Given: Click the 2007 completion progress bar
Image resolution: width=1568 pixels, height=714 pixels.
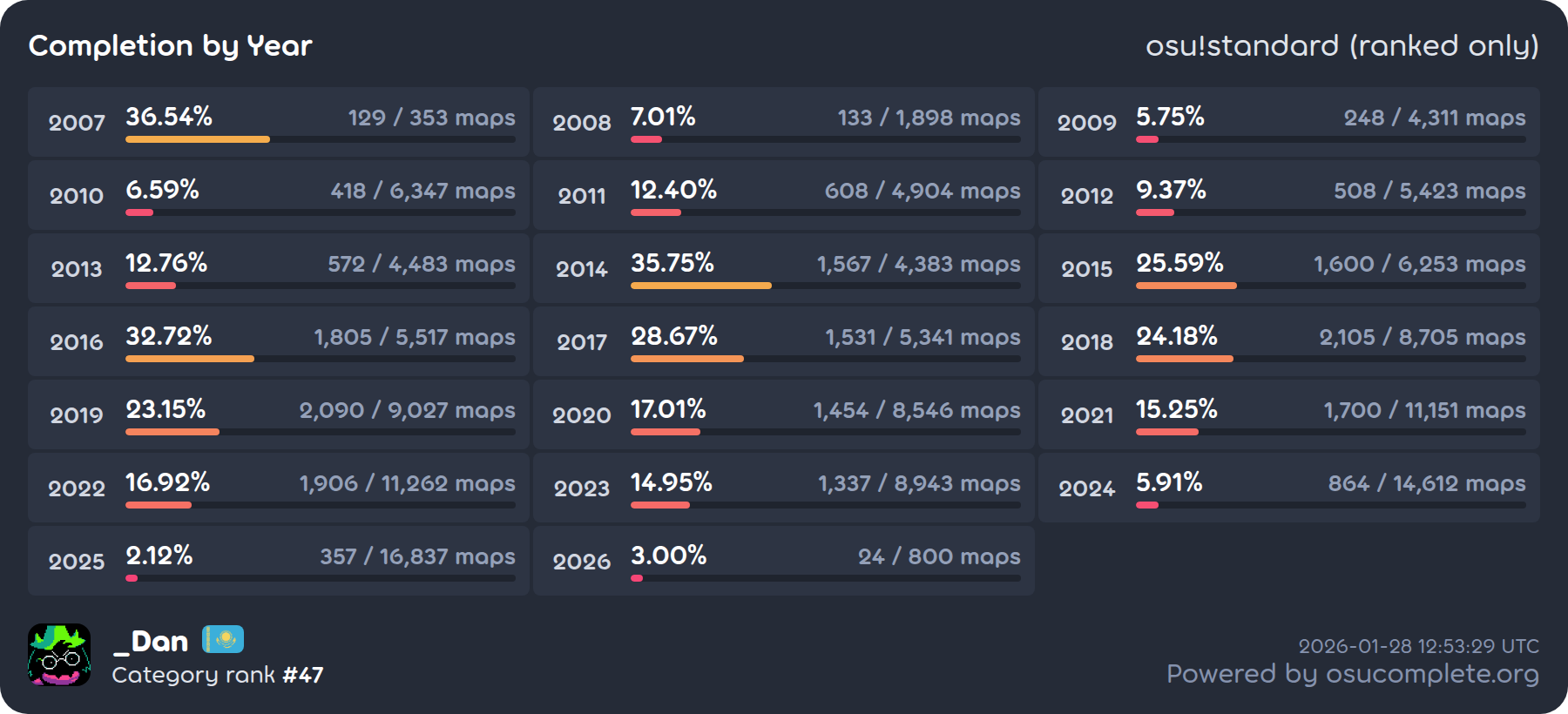Looking at the screenshot, I should pyautogui.click(x=320, y=139).
